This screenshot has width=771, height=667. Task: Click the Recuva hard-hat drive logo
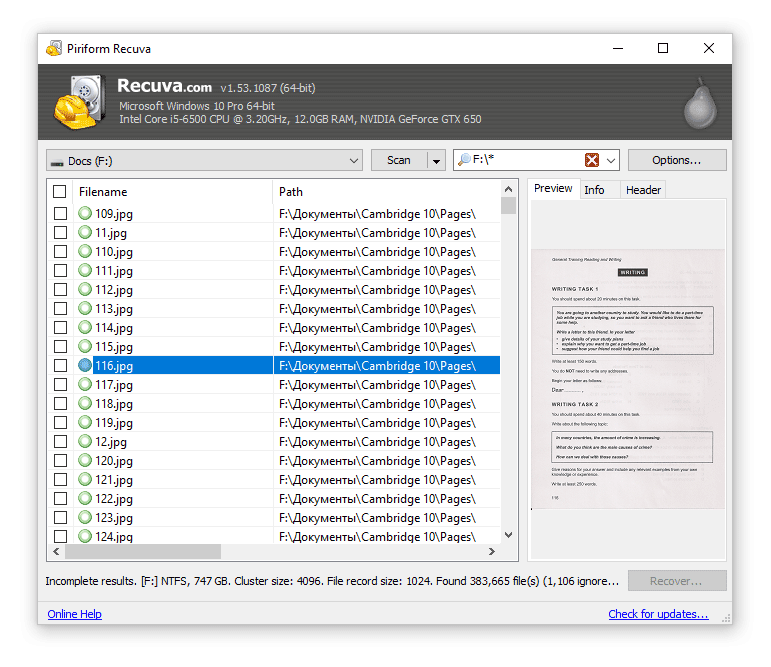coord(80,102)
